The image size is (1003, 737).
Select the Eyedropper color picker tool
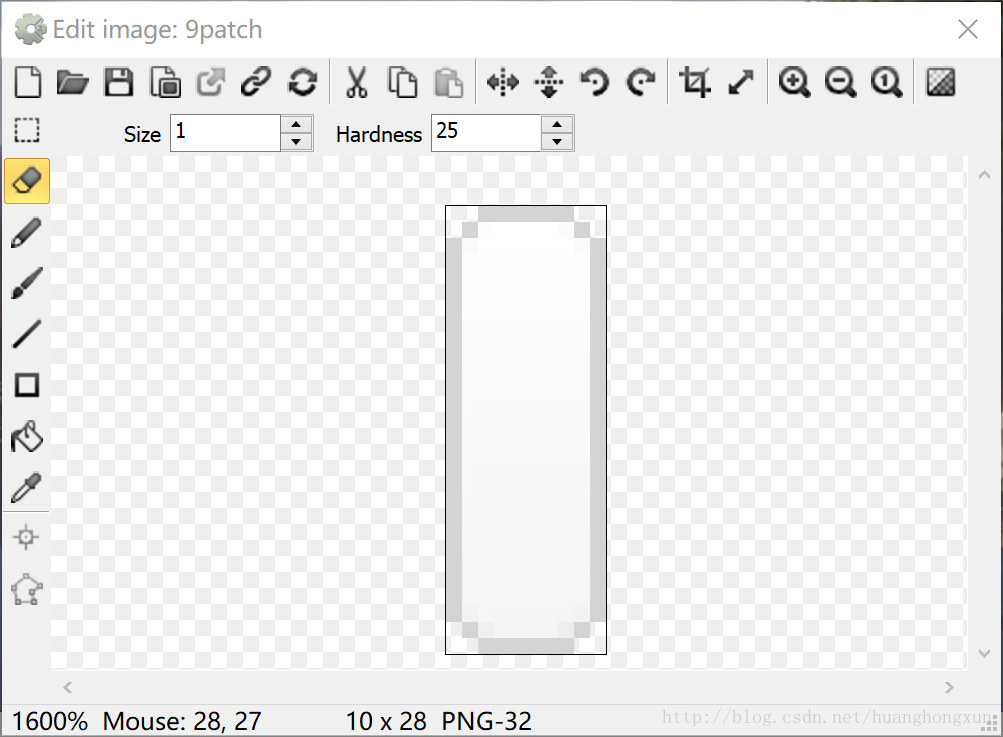(27, 488)
